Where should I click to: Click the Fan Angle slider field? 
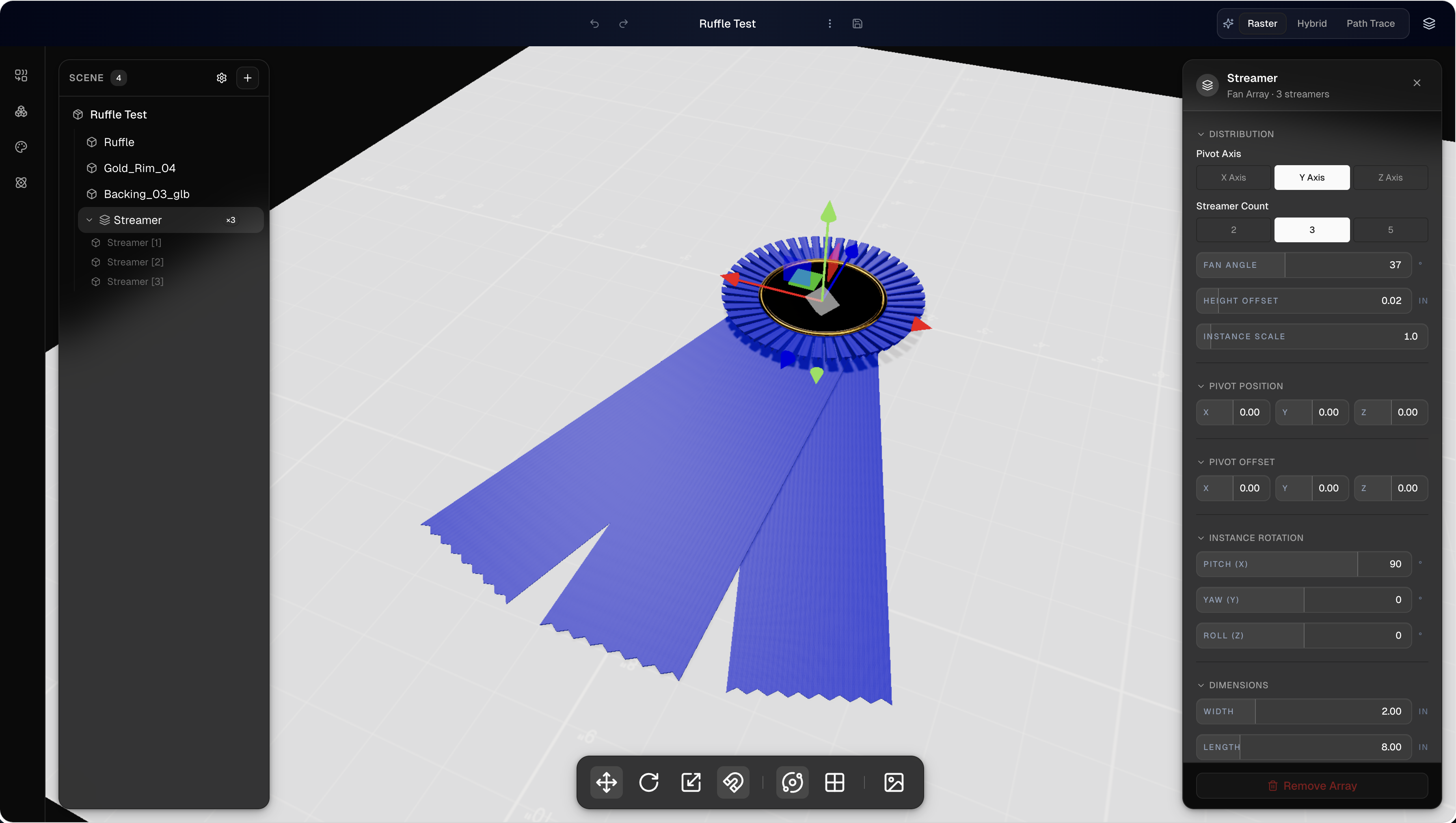click(1303, 265)
